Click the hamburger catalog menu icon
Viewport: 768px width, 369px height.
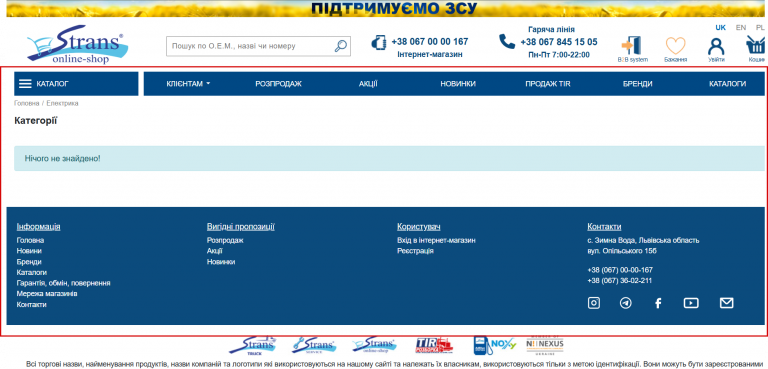pos(25,84)
